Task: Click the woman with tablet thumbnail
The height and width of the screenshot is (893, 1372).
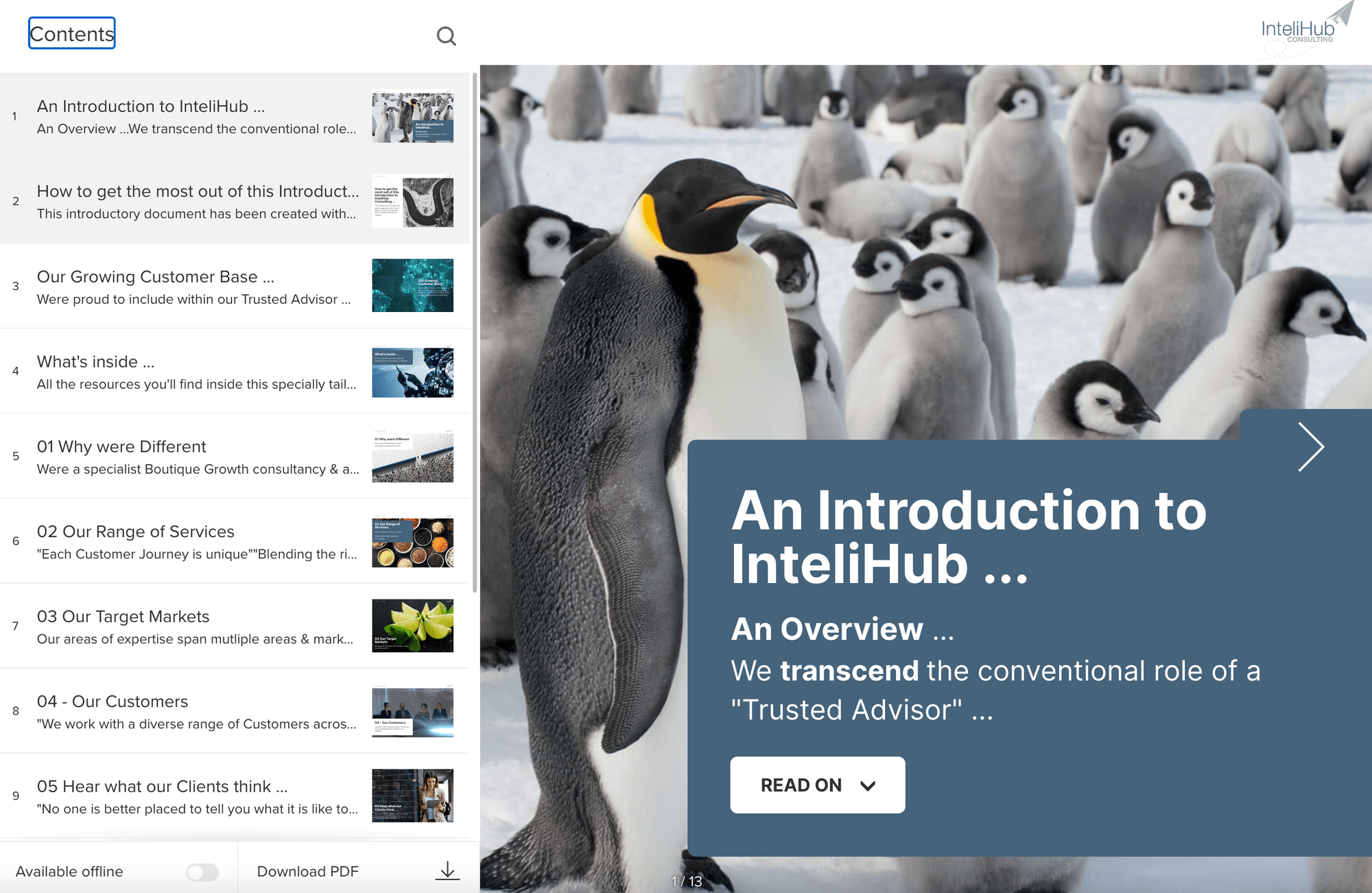Action: pos(412,796)
